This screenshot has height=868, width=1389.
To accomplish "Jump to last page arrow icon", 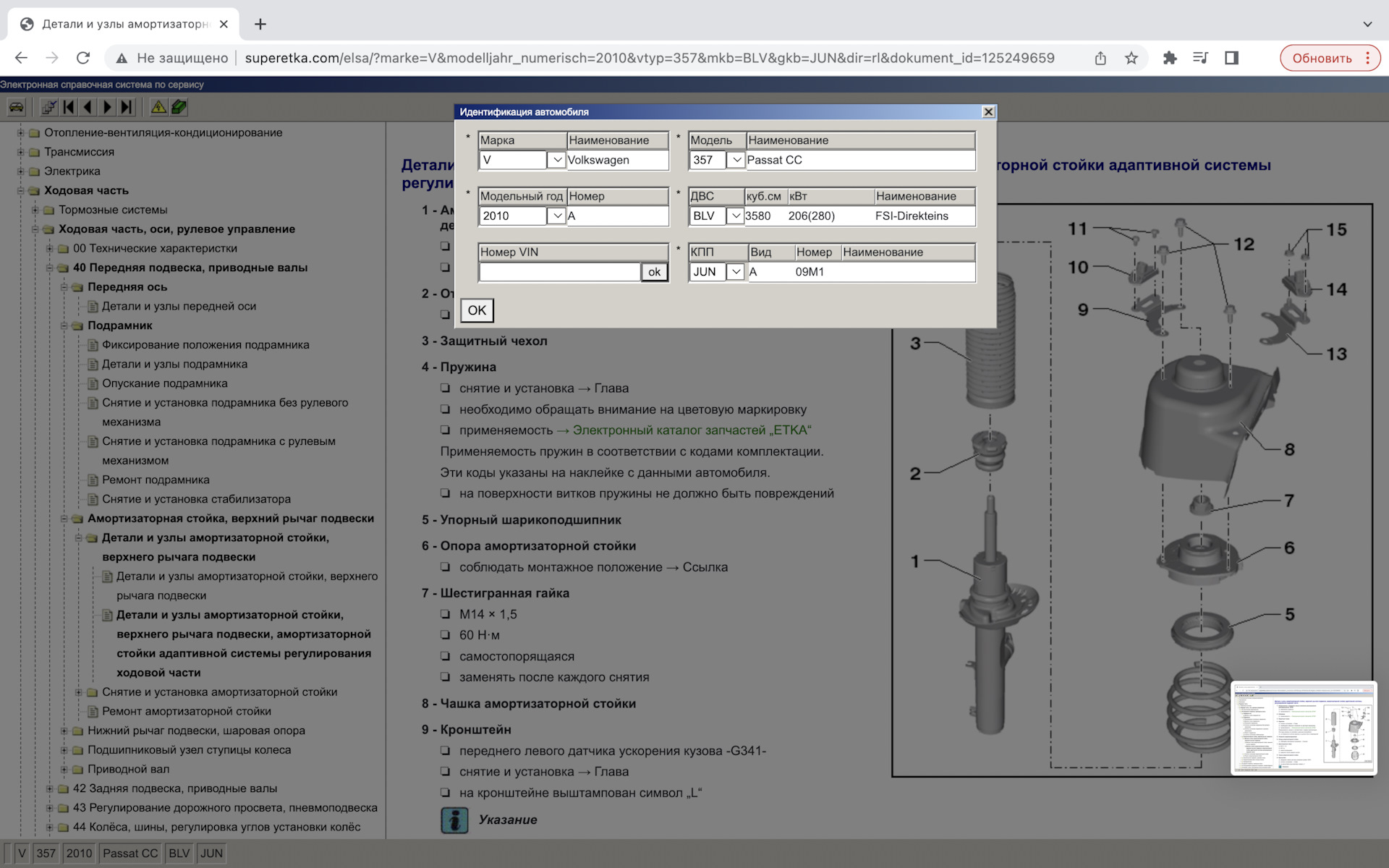I will tap(127, 107).
